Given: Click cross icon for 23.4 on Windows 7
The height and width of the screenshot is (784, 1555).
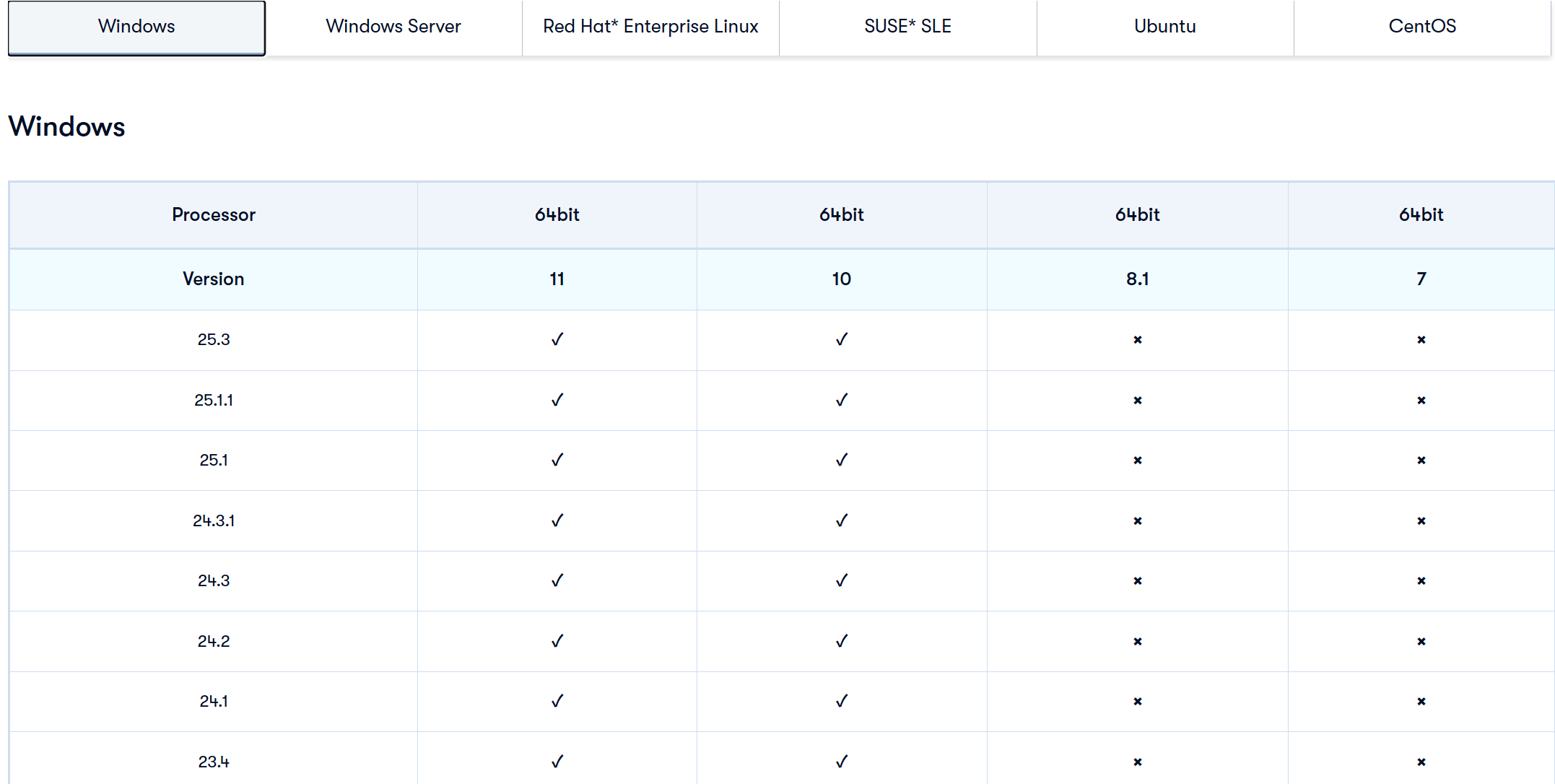Looking at the screenshot, I should (1421, 762).
